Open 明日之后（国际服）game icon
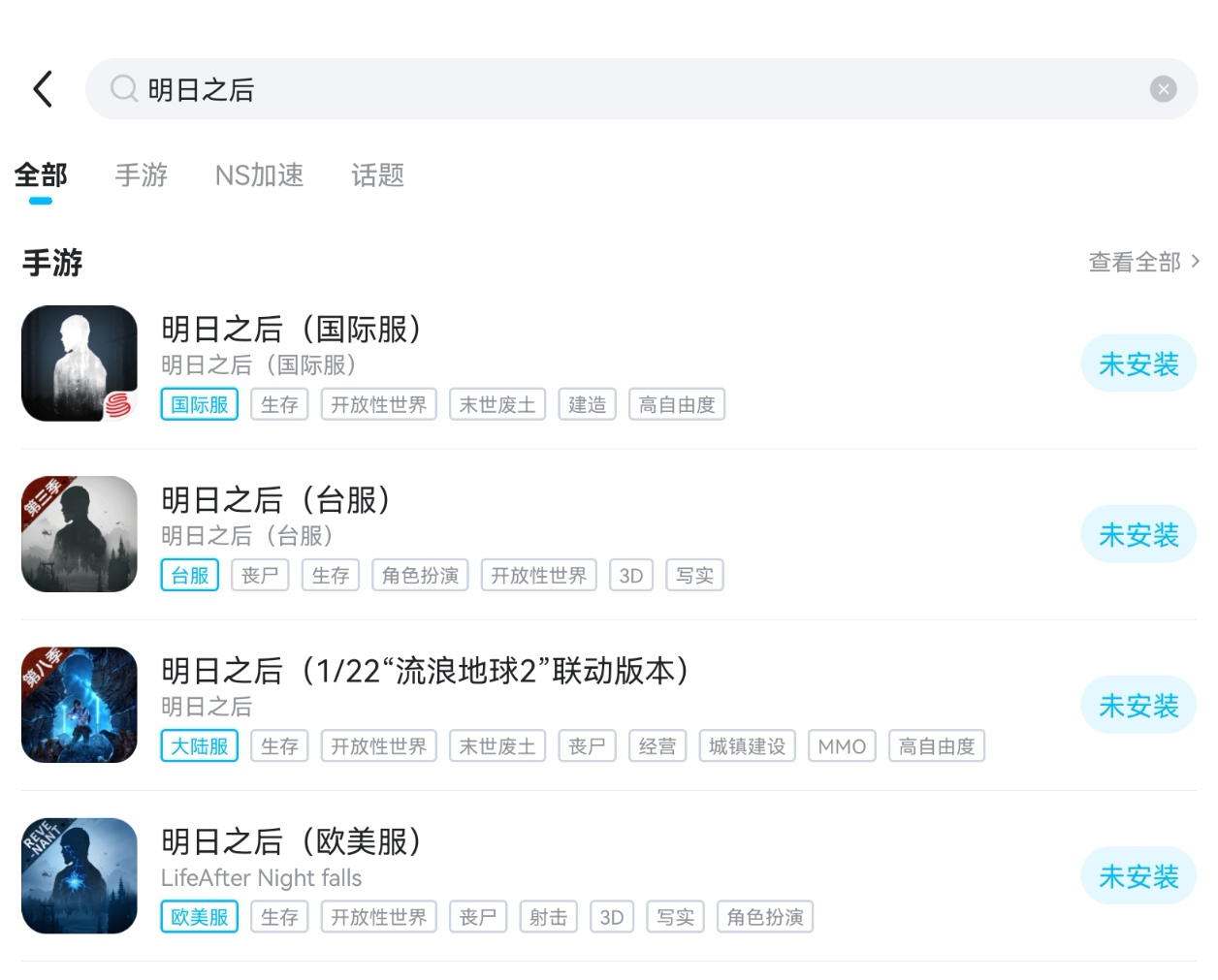This screenshot has height=980, width=1218. point(80,364)
